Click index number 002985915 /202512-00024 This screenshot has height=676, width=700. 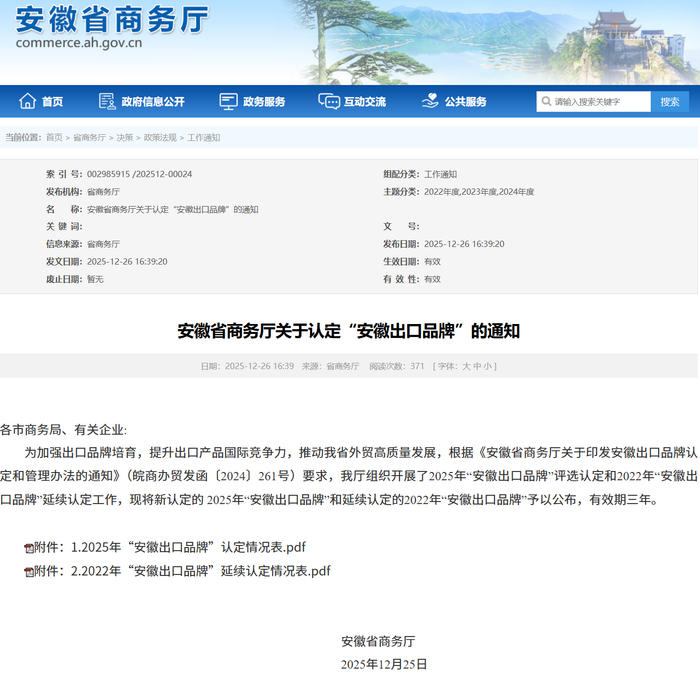(x=139, y=174)
